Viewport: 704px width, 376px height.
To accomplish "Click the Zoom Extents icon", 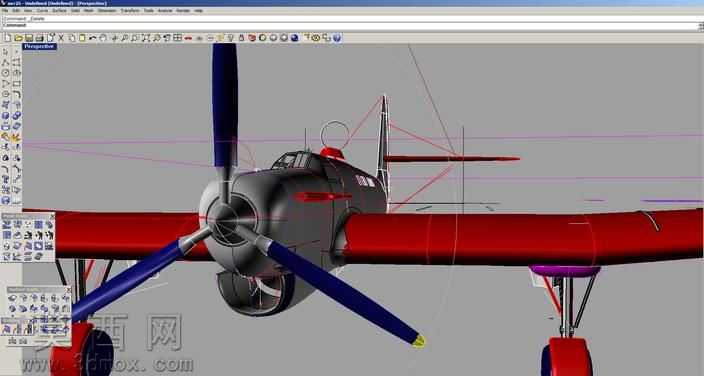I will 146,38.
